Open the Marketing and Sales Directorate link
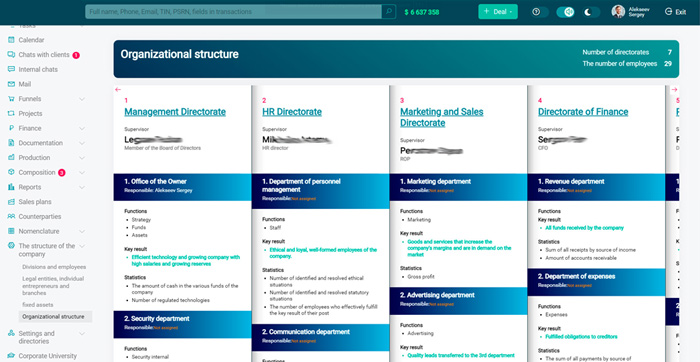 click(442, 117)
